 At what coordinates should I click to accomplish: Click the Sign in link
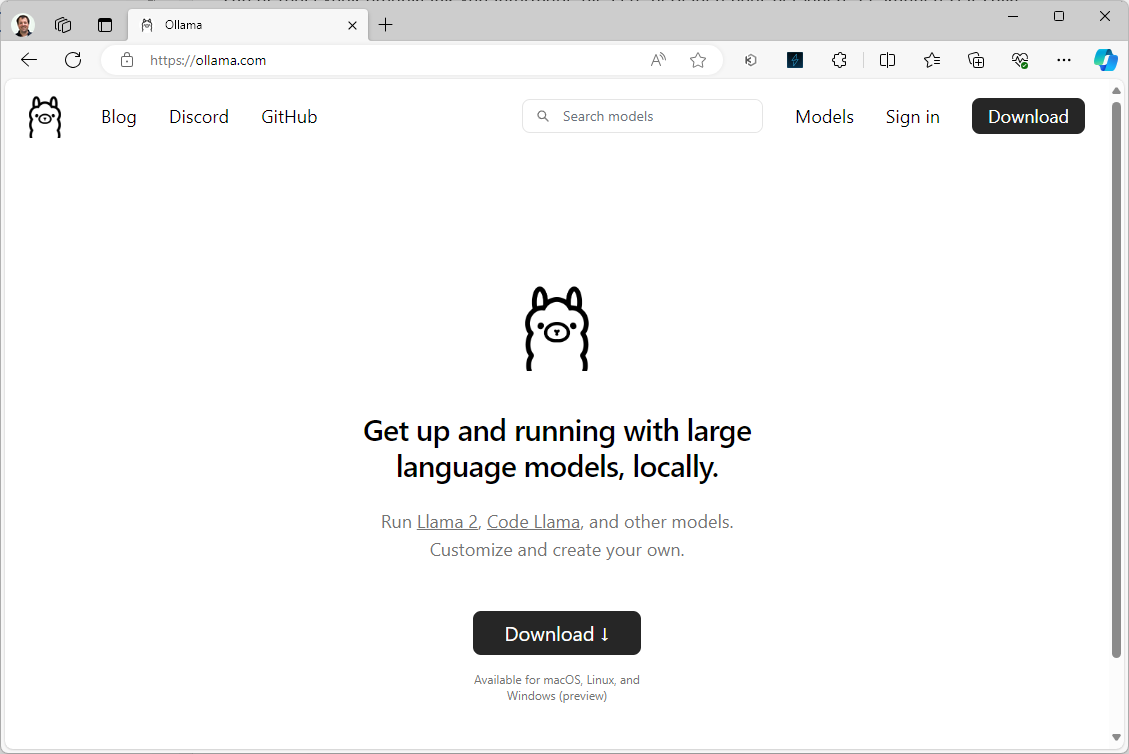(x=912, y=117)
